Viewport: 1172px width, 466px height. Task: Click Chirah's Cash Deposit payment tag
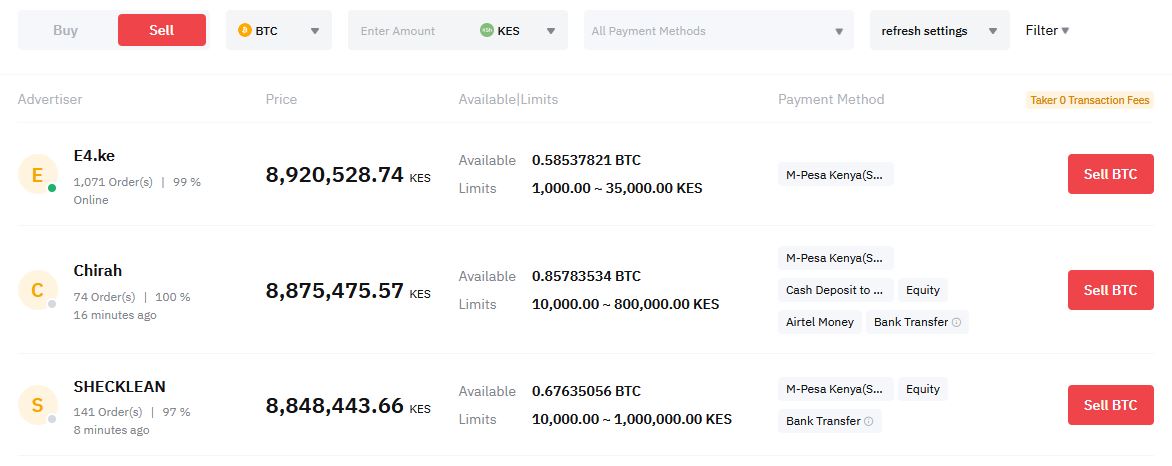click(836, 290)
